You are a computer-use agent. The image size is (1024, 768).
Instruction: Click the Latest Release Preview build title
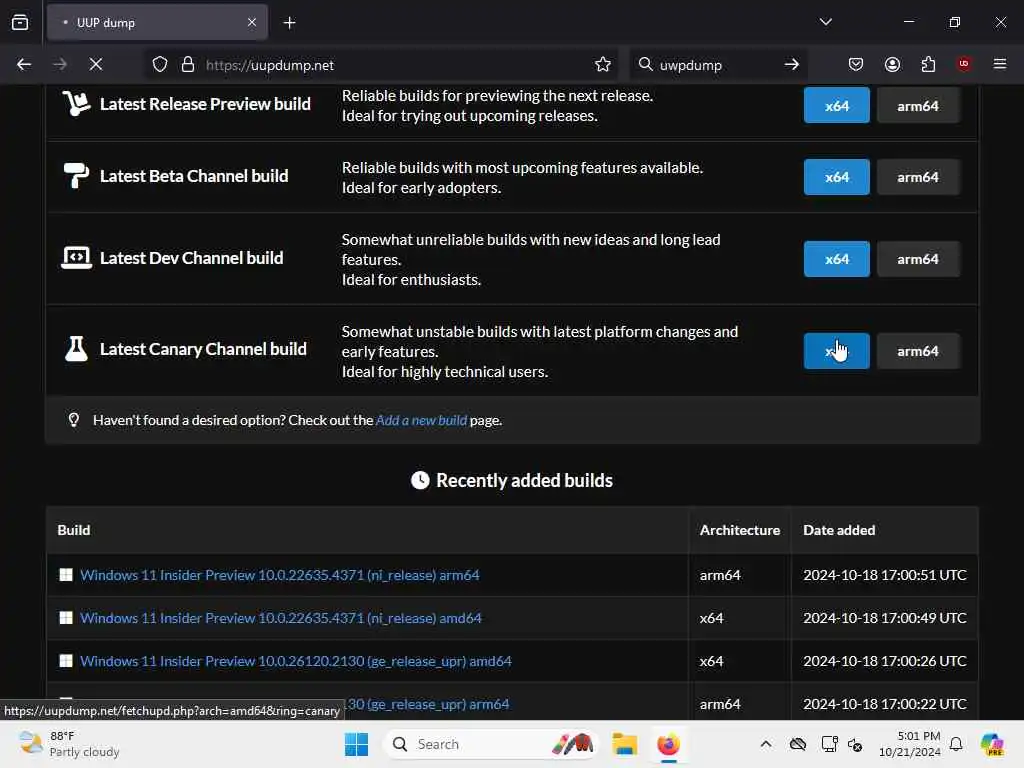205,104
